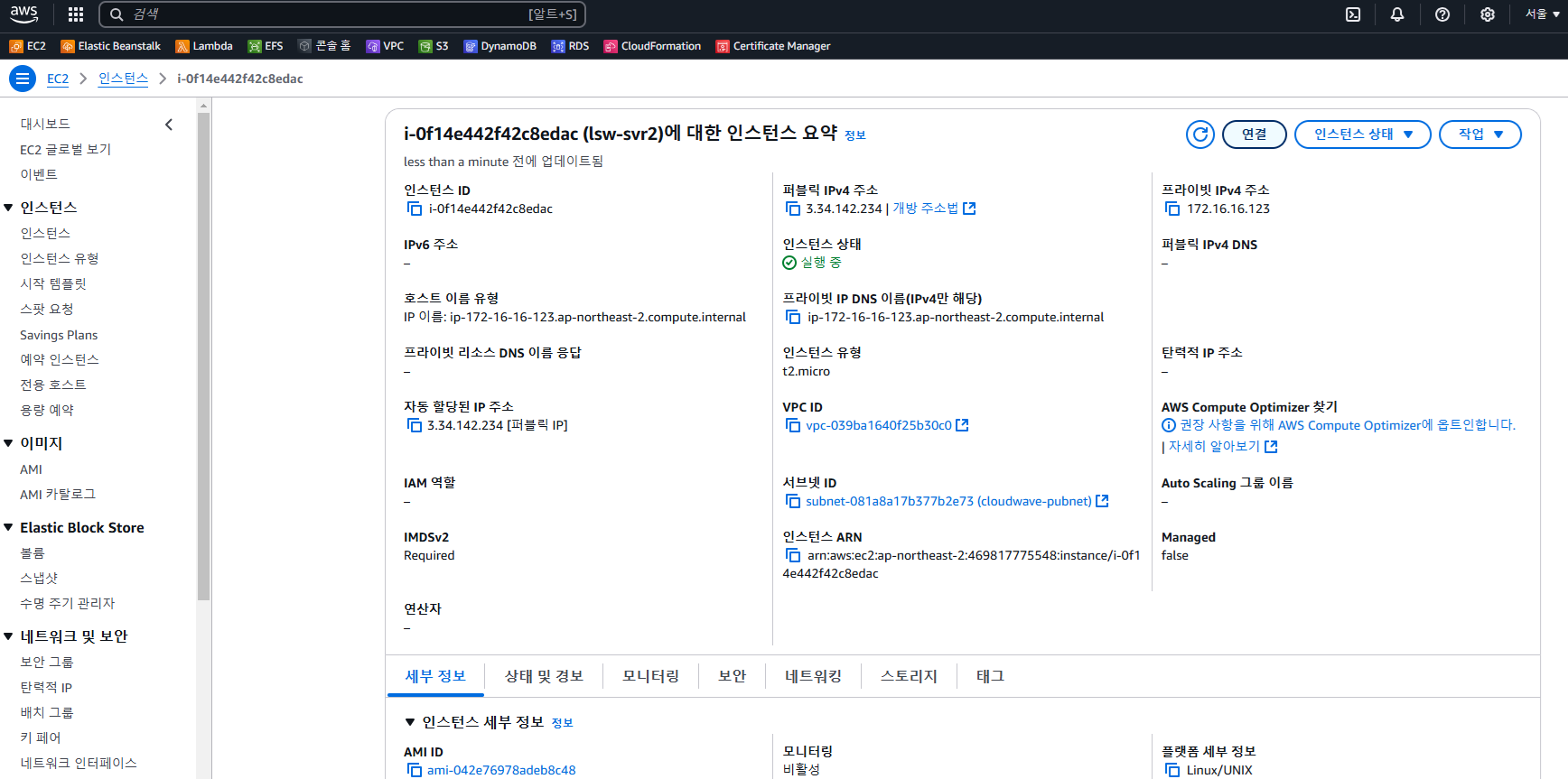The height and width of the screenshot is (779, 1568).
Task: Open RDS bookmark
Action: 570,46
